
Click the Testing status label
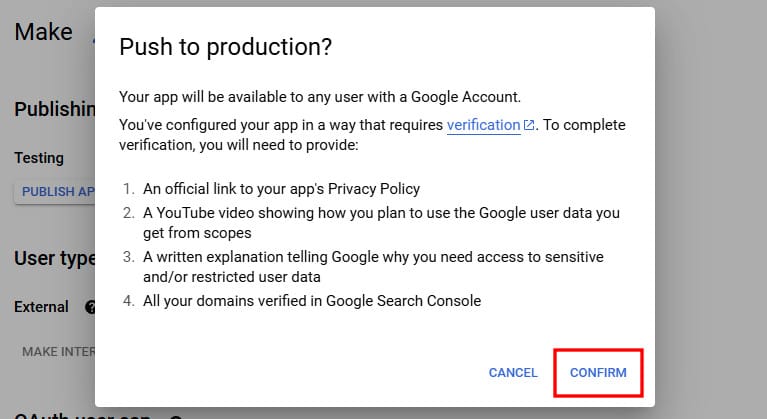39,158
